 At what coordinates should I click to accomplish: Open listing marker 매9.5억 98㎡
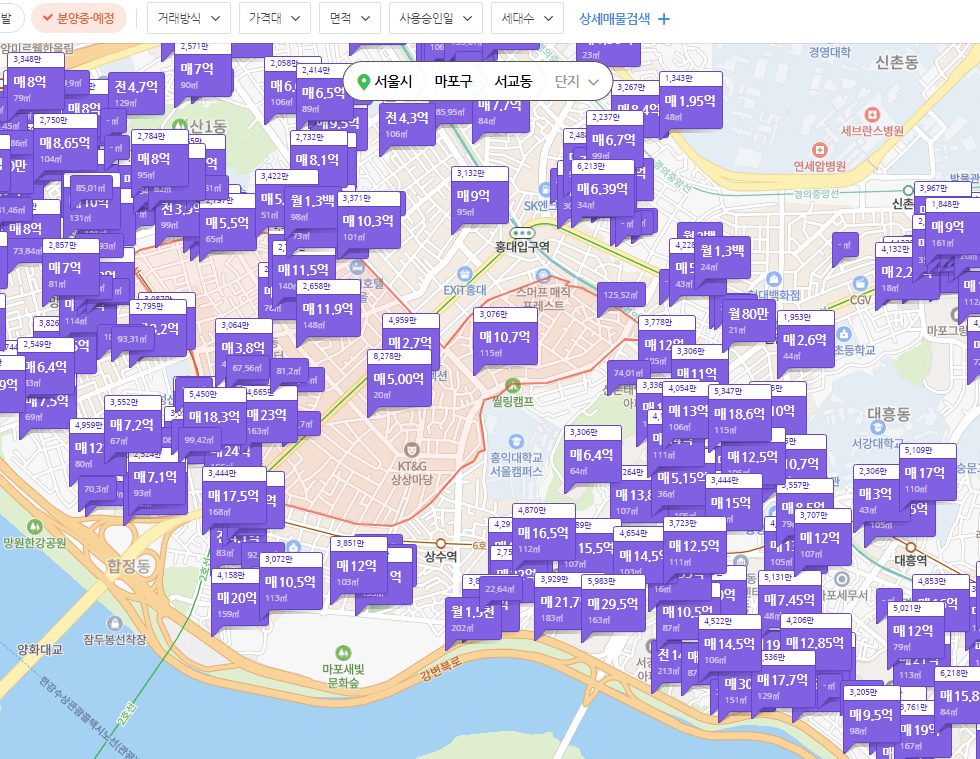pos(872,715)
